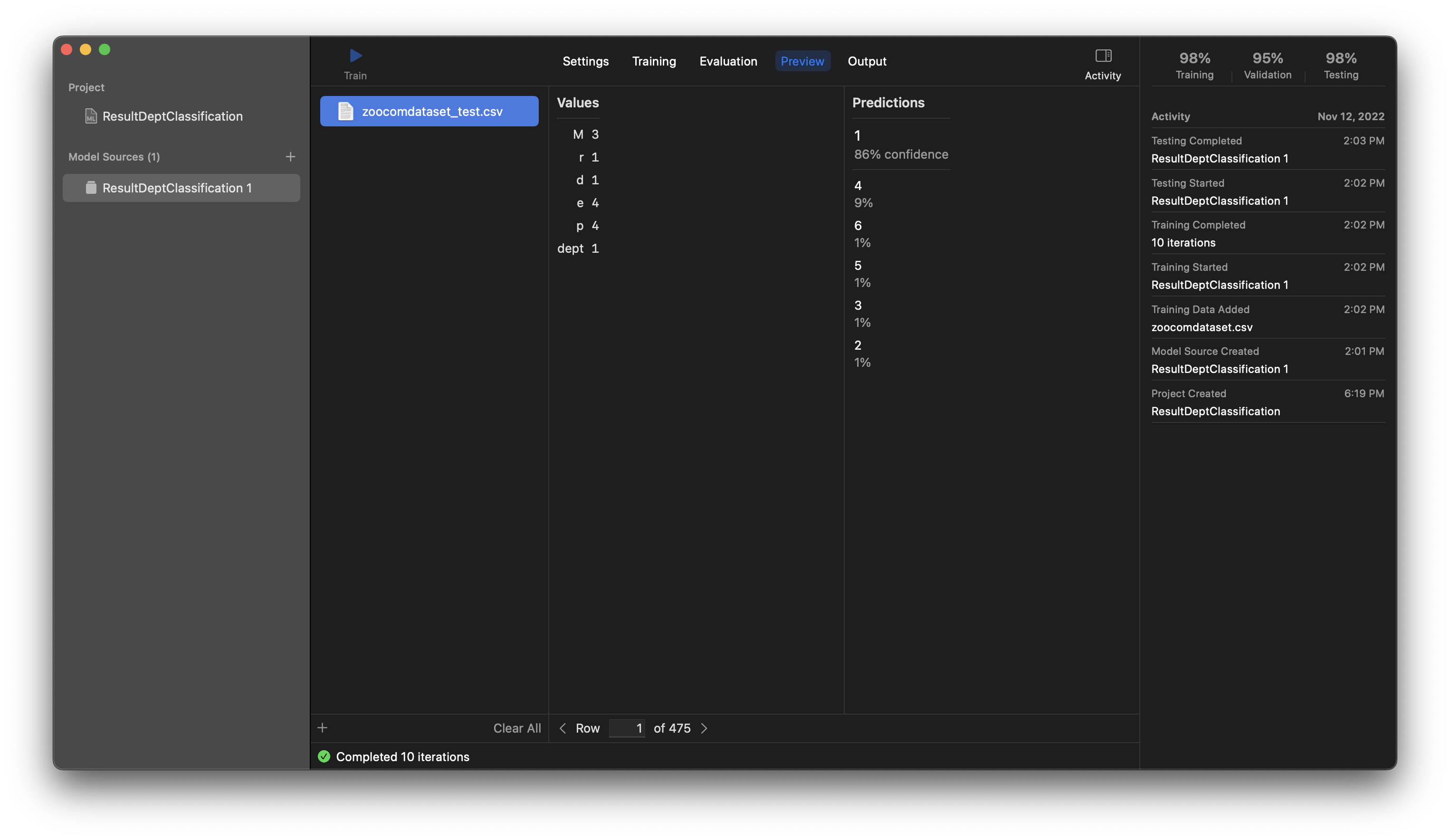This screenshot has height=840, width=1450.
Task: Switch to the Output tab
Action: [867, 62]
